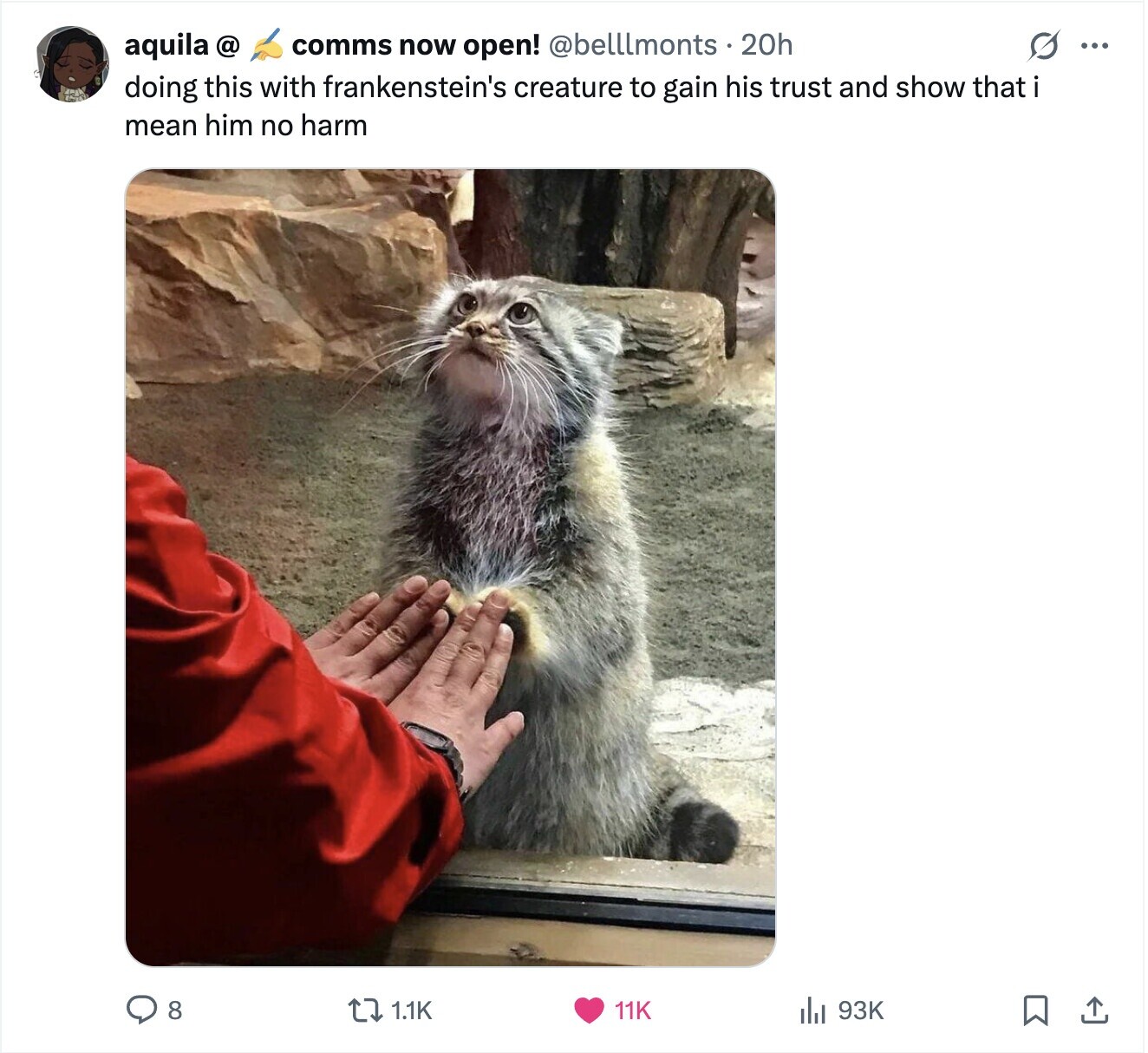Click the 1.1K reposts count
This screenshot has width=1148, height=1053.
point(411,1010)
